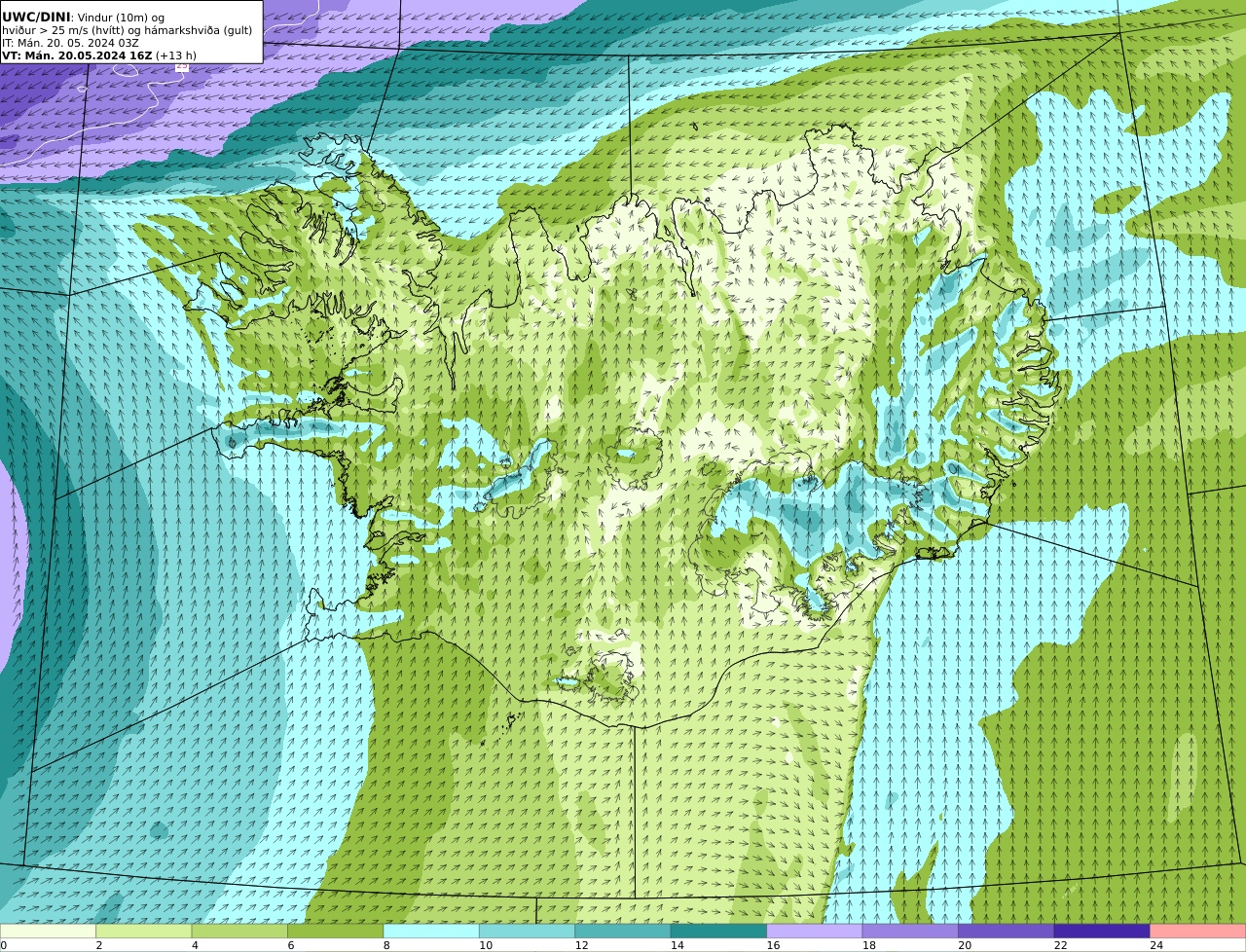Image resolution: width=1246 pixels, height=952 pixels.
Task: Click the 22–24 m/s dark indigo legend swatch
Action: pyautogui.click(x=1102, y=932)
